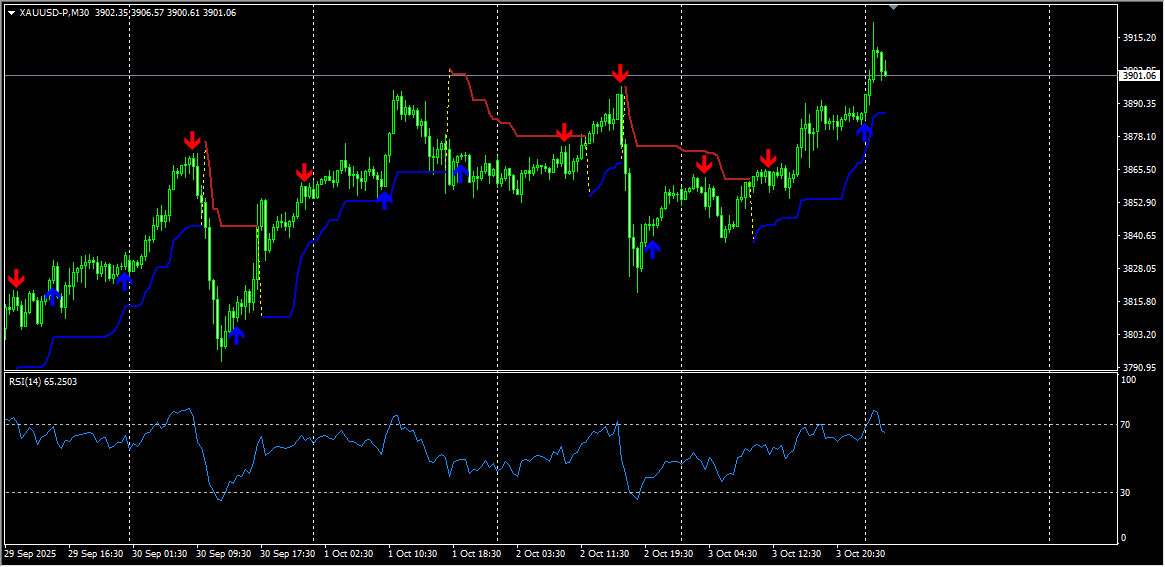Click the 3915.20 price scale label

click(1139, 38)
